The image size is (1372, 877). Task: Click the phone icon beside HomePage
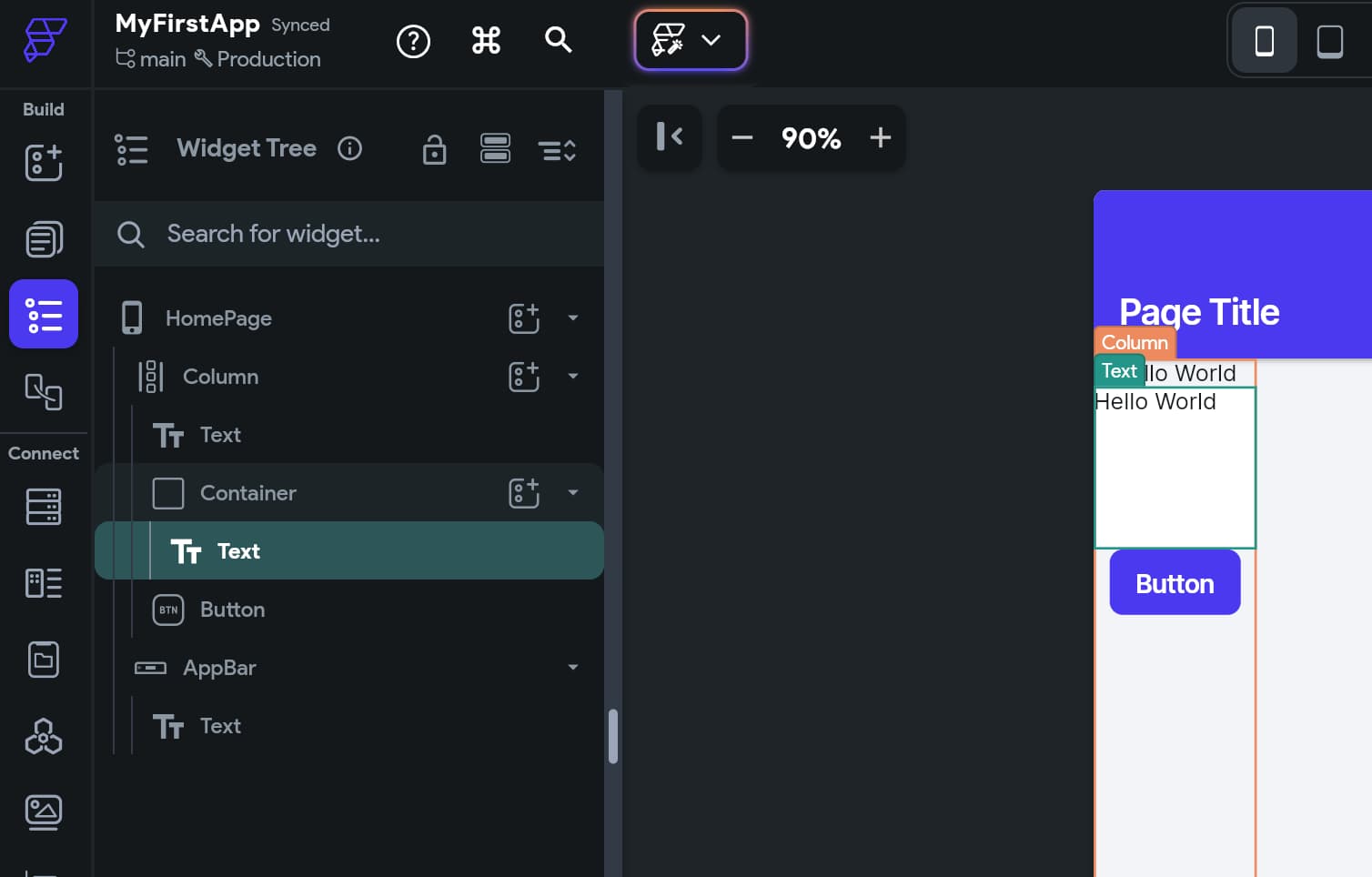coord(132,318)
